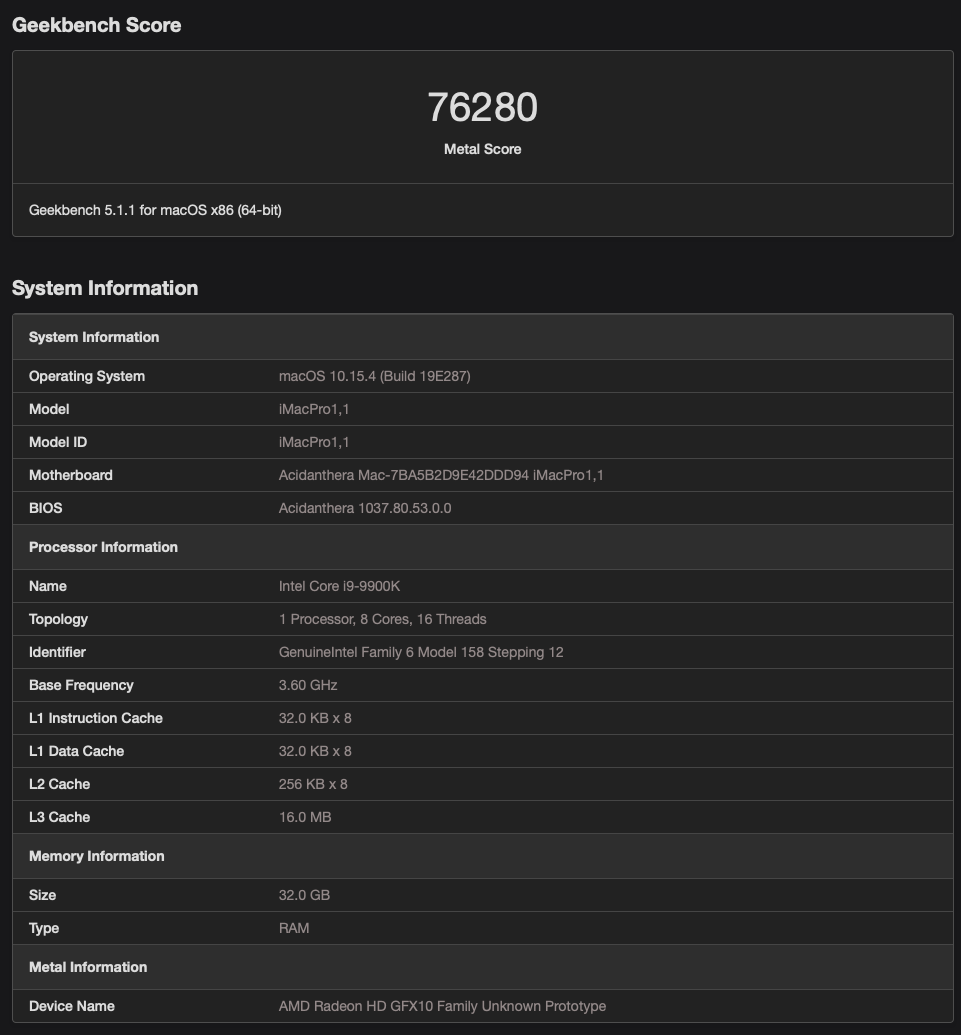Select the '32.0 GB' value
Viewport: 961px width, 1035px height.
304,895
